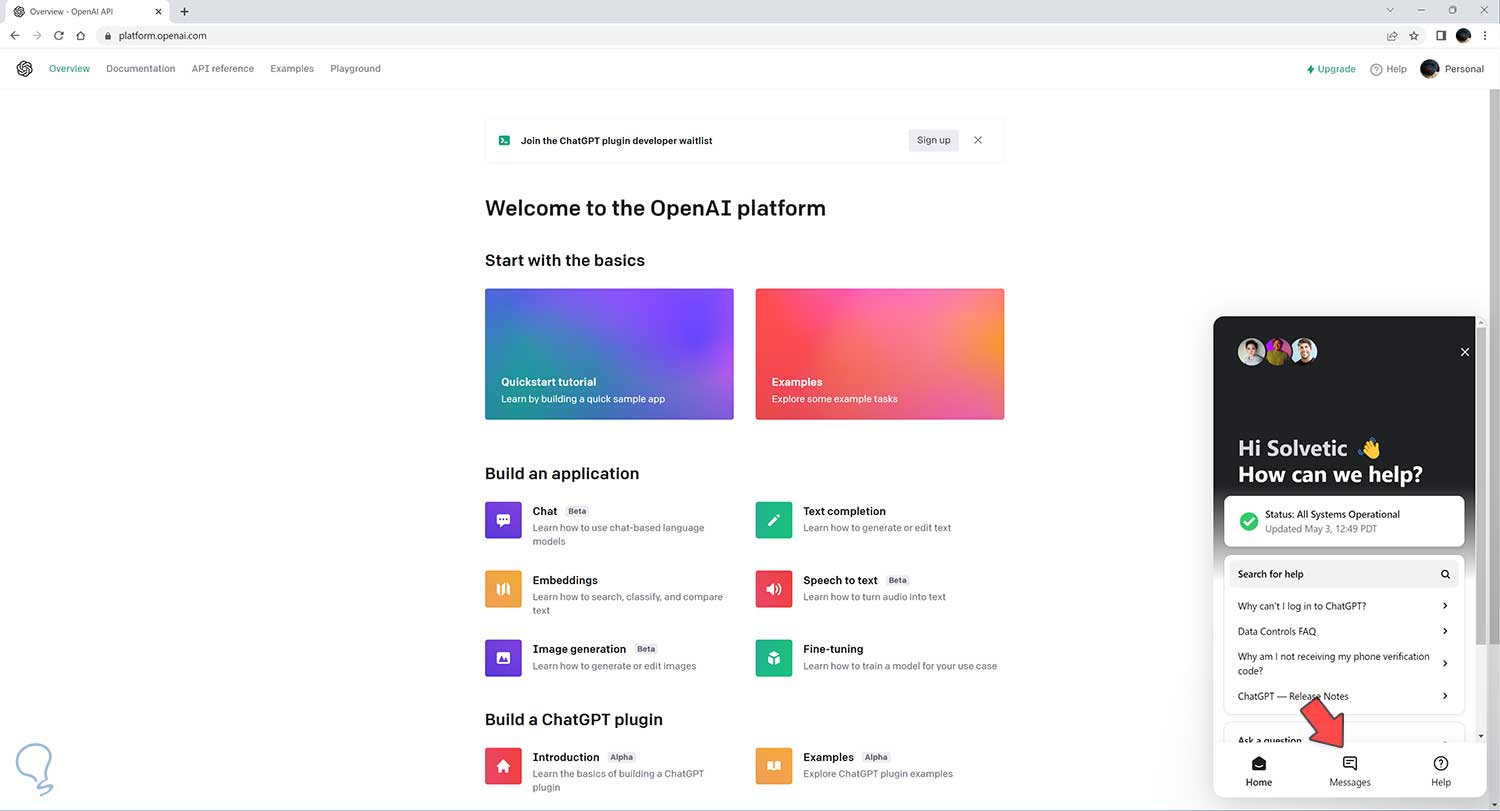Image resolution: width=1500 pixels, height=811 pixels.
Task: Open a new browser tab
Action: tap(184, 11)
